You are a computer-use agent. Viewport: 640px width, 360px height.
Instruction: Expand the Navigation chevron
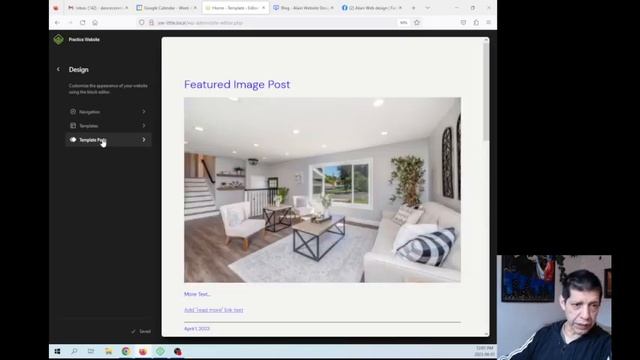(144, 111)
